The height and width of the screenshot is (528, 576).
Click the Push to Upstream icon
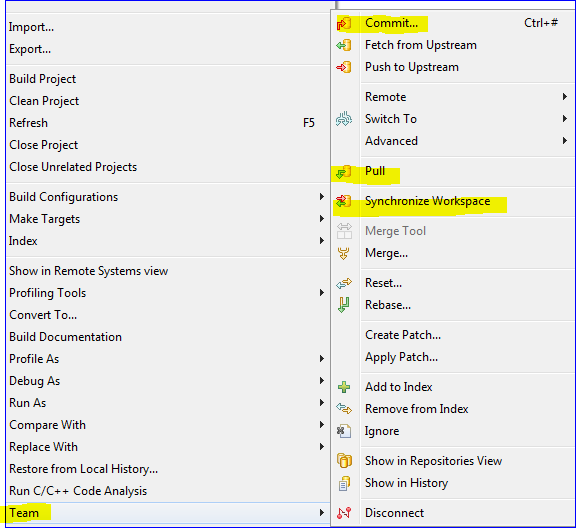(x=344, y=67)
